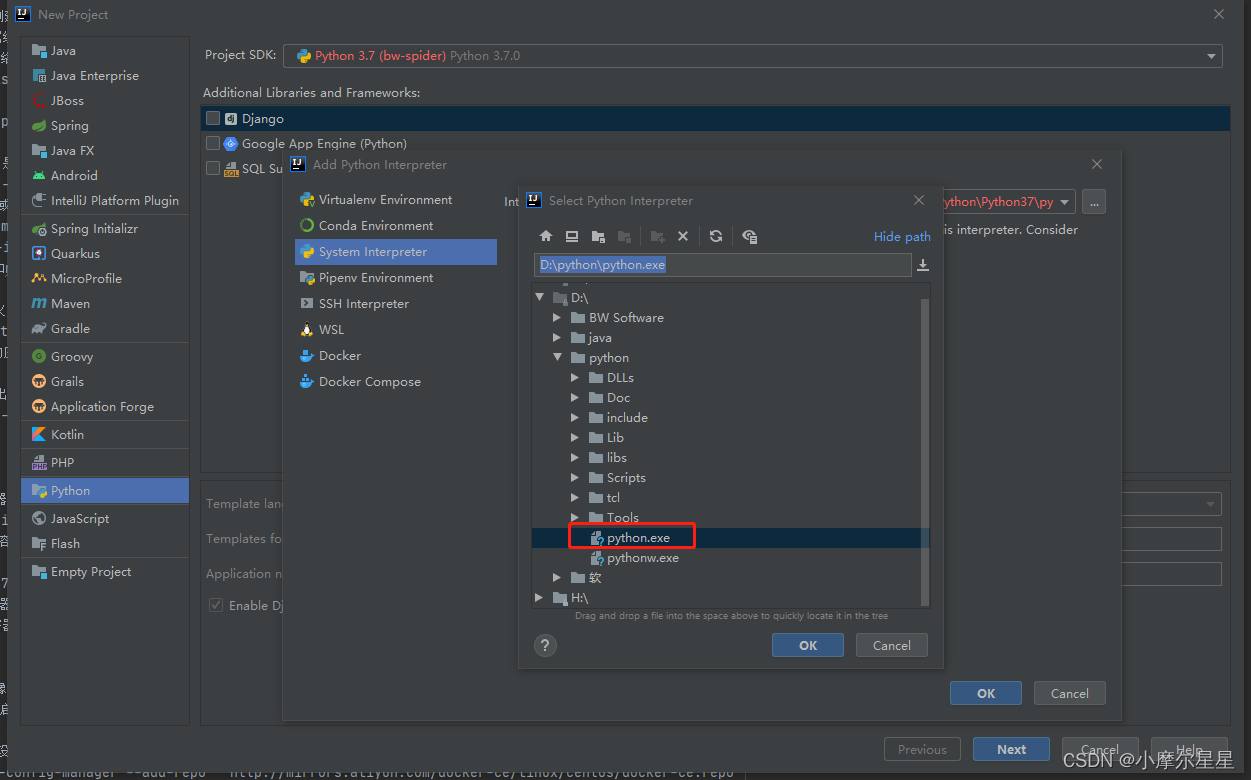
Task: Go to home directory in file chooser
Action: coord(546,236)
